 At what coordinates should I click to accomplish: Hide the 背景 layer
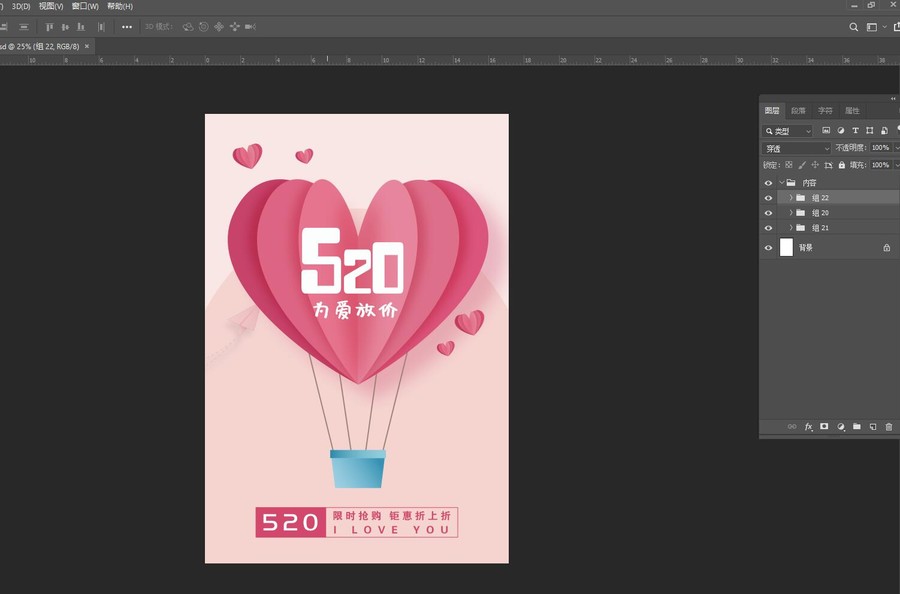click(x=768, y=248)
